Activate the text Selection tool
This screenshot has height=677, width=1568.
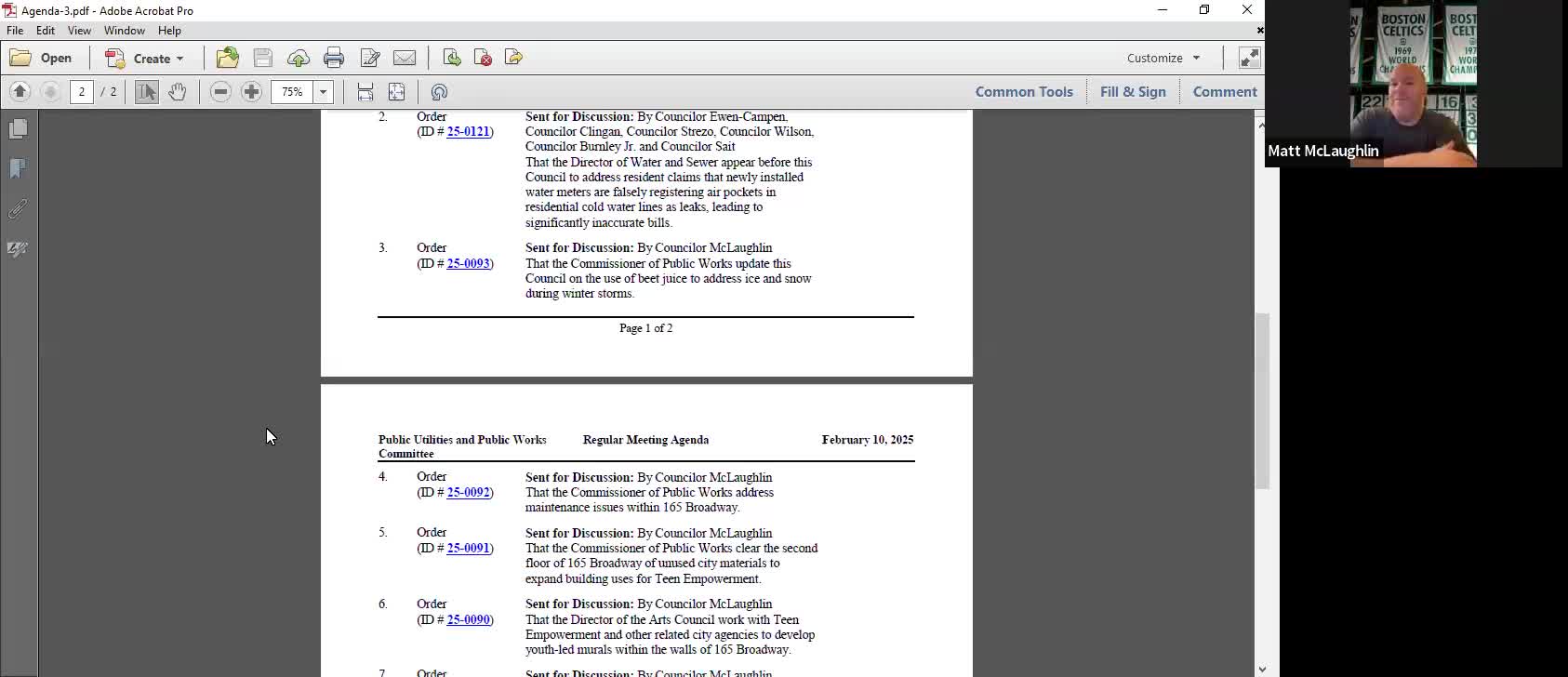[146, 91]
